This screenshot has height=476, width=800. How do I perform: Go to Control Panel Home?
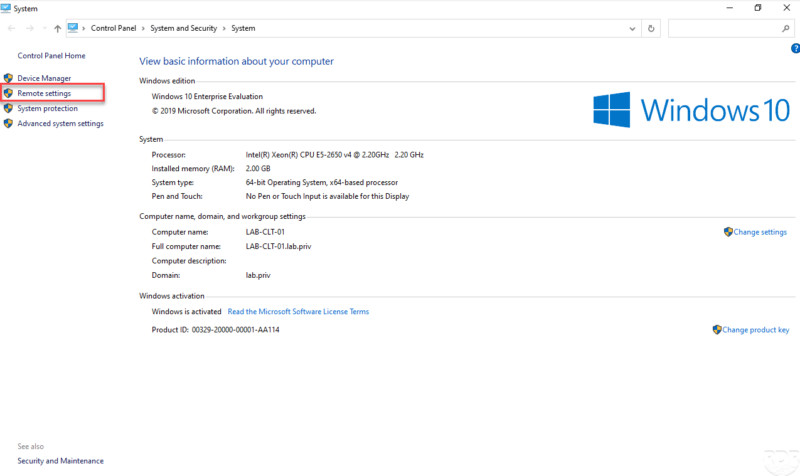click(52, 56)
